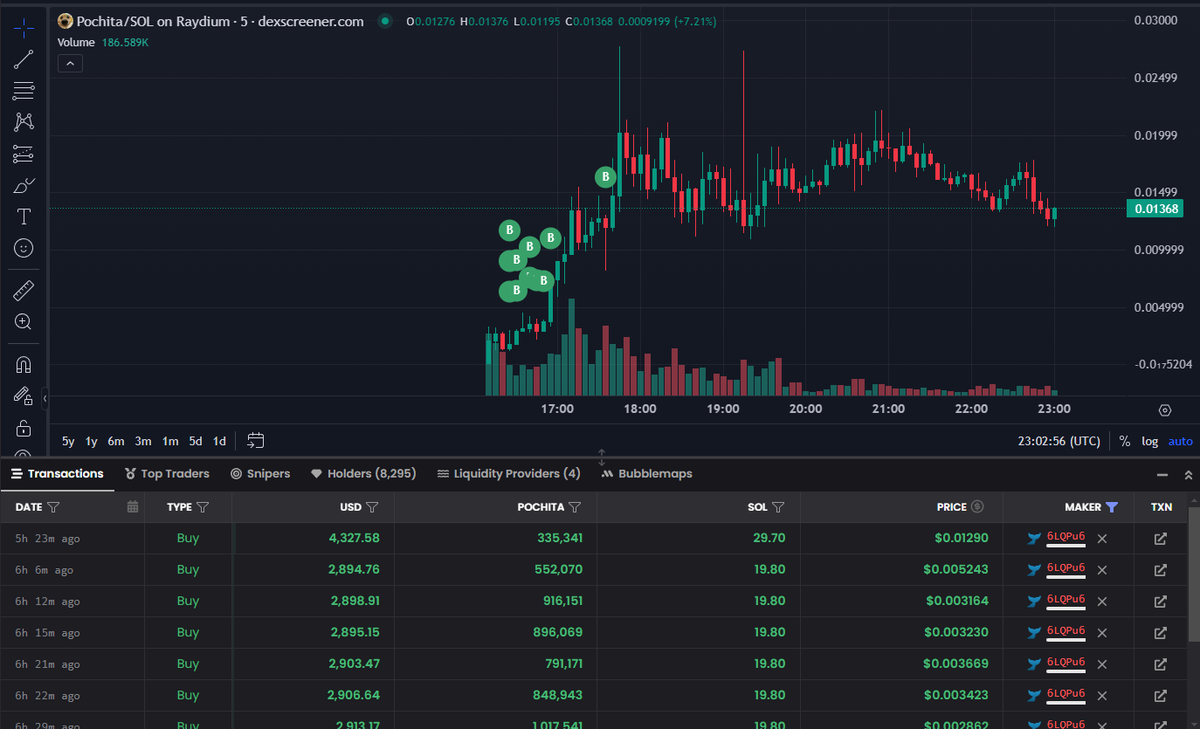Image resolution: width=1200 pixels, height=729 pixels.
Task: Toggle lock all drawings
Action: point(24,428)
